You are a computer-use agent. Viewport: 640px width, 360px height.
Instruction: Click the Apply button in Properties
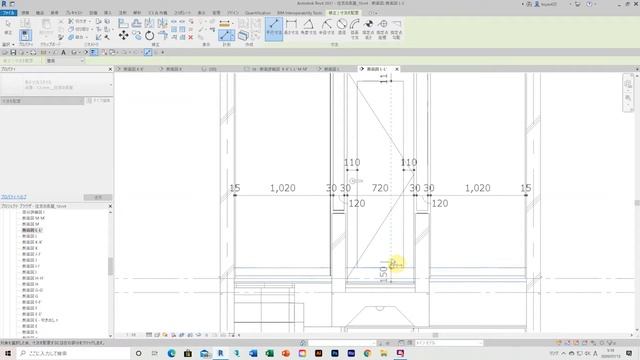98,197
